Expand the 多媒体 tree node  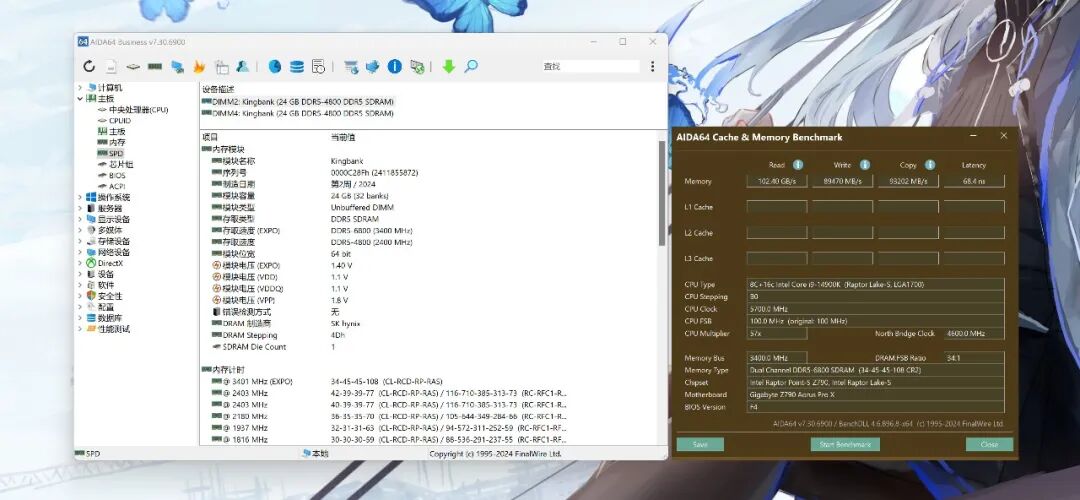(80, 231)
